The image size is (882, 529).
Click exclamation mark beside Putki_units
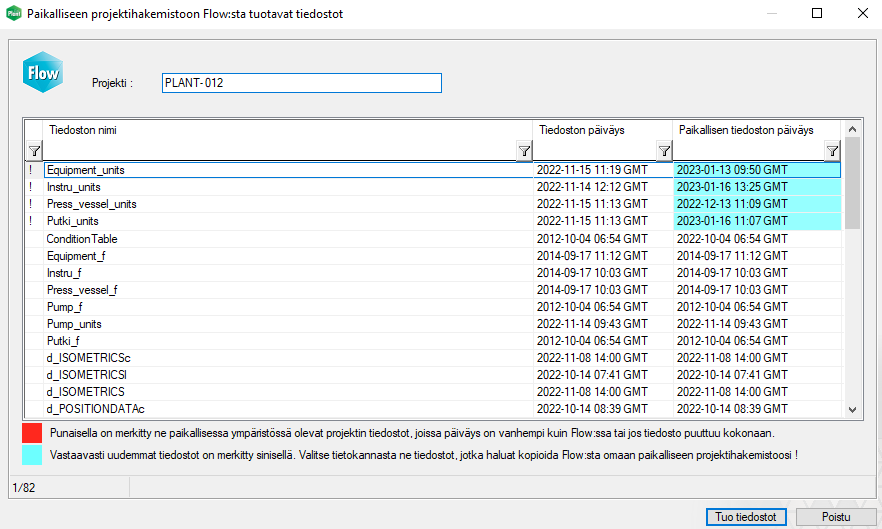[x=32, y=221]
